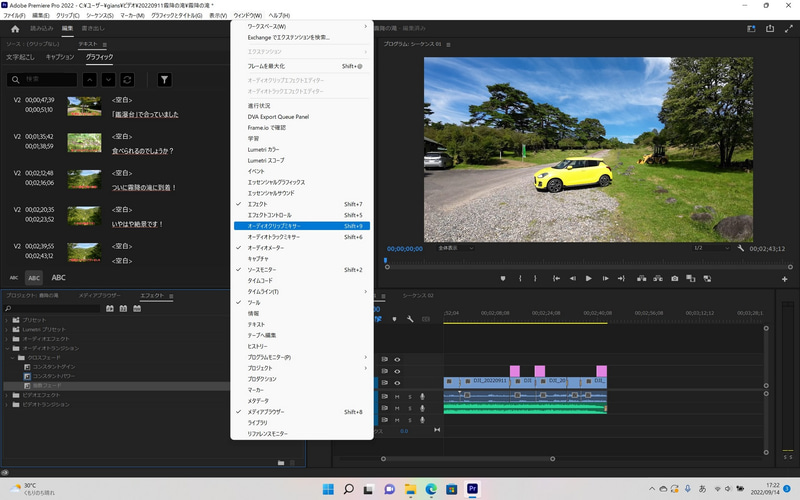Image resolution: width=800 pixels, height=500 pixels.
Task: Click the refresh icon beside search arrows
Action: coord(127,79)
